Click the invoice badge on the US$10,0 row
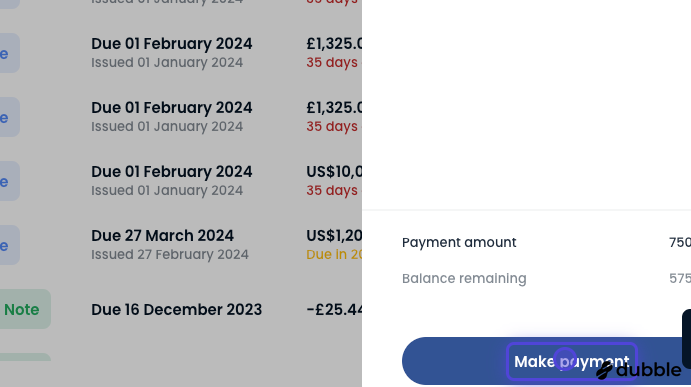The width and height of the screenshot is (691, 387). [10, 181]
